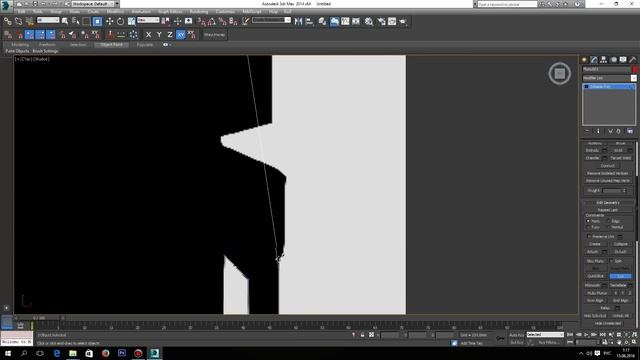The image size is (640, 360).
Task: Select the None constraint radio button
Action: pos(589,221)
